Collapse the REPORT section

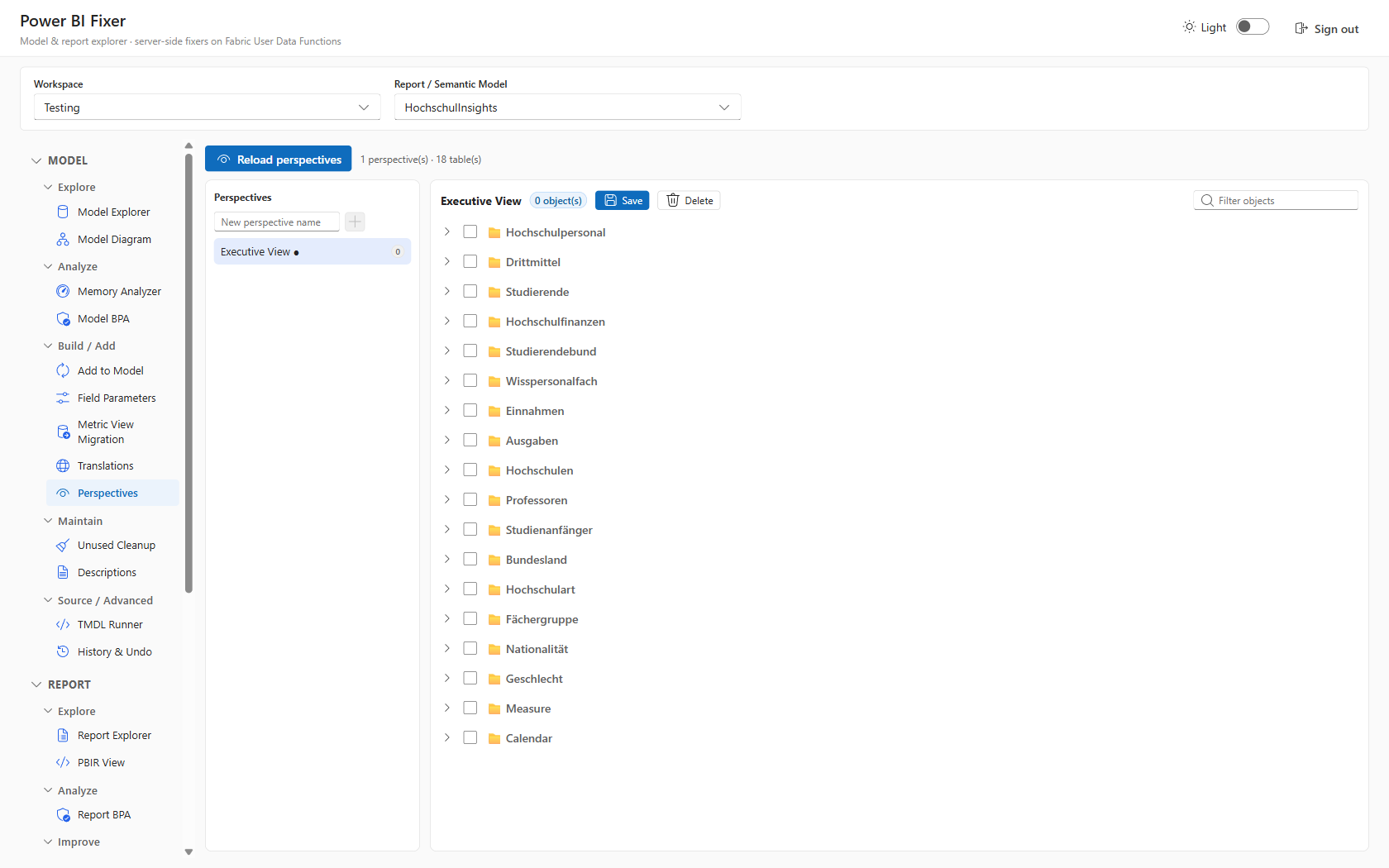pyautogui.click(x=36, y=684)
